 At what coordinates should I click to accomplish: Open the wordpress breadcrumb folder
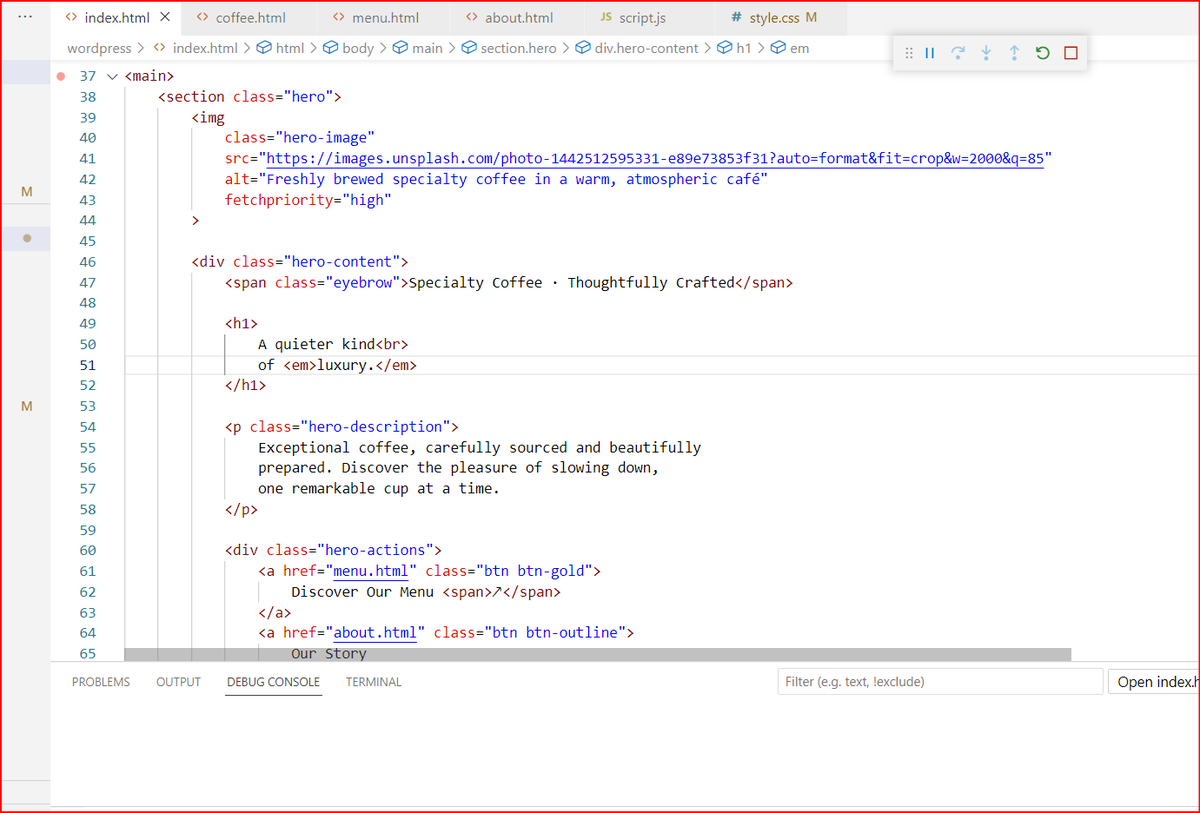(x=99, y=48)
